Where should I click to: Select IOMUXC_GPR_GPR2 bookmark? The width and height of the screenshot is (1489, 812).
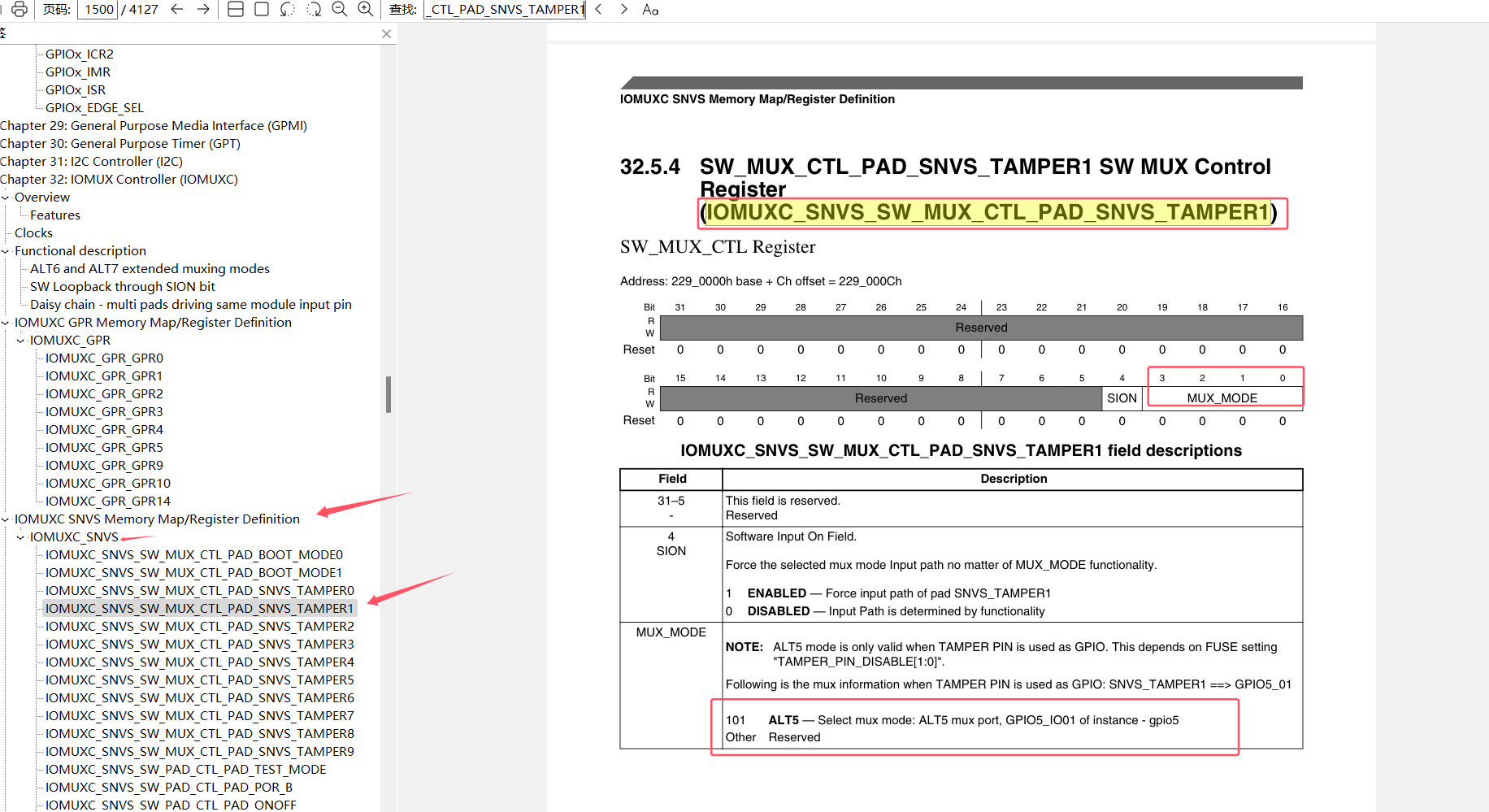coord(104,394)
